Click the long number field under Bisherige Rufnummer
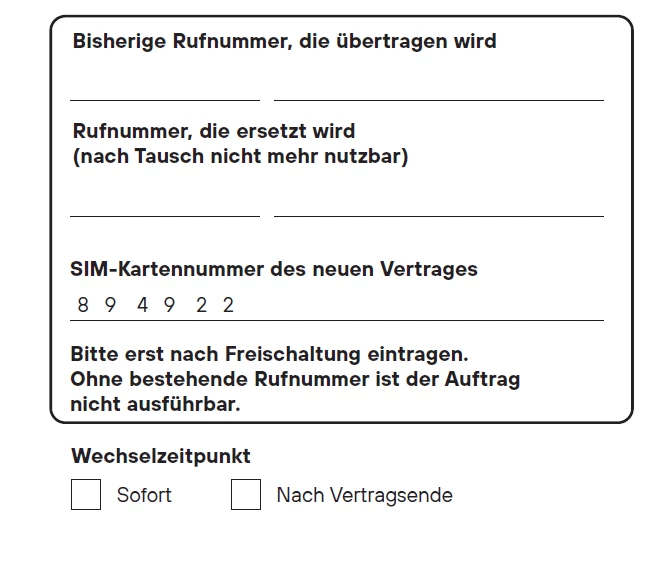This screenshot has width=671, height=561. [438, 86]
